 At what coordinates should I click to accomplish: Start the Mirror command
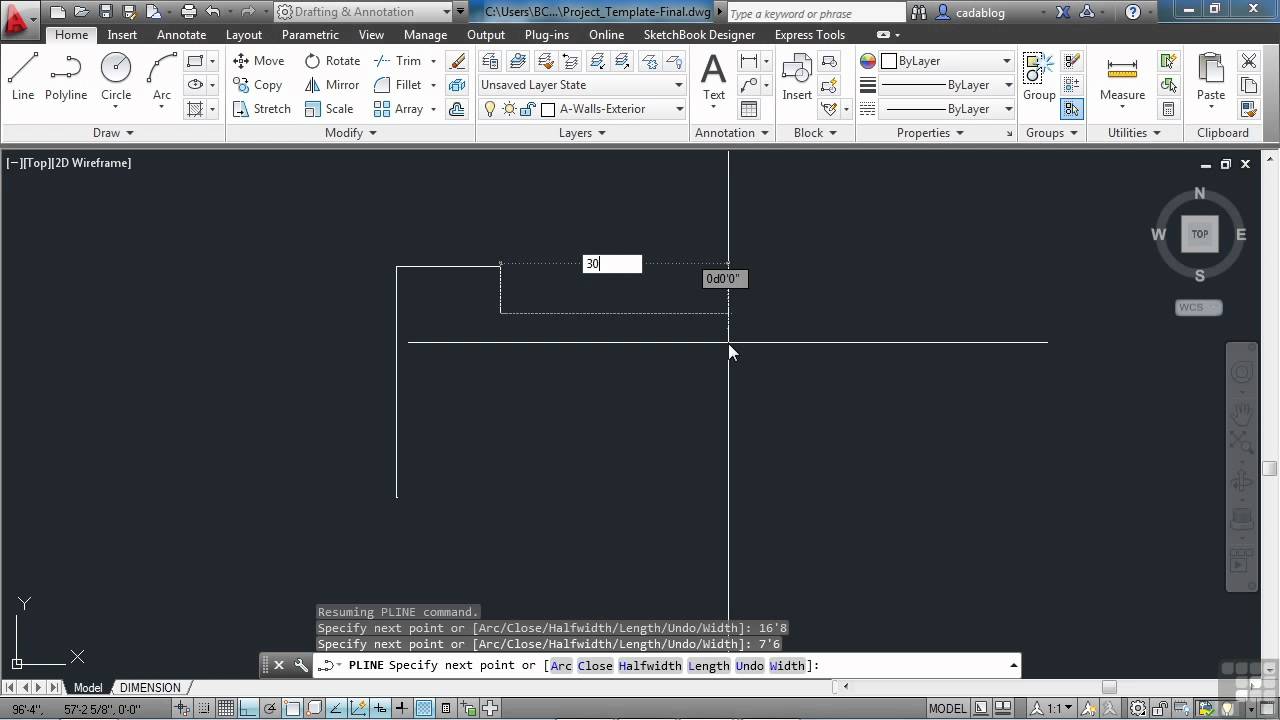click(331, 84)
